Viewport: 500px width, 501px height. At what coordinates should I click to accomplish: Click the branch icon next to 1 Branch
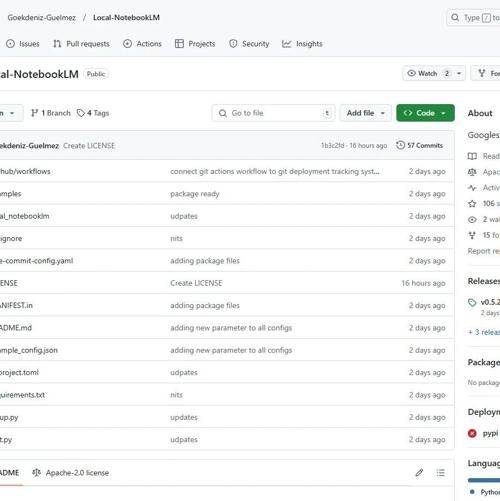pos(34,113)
